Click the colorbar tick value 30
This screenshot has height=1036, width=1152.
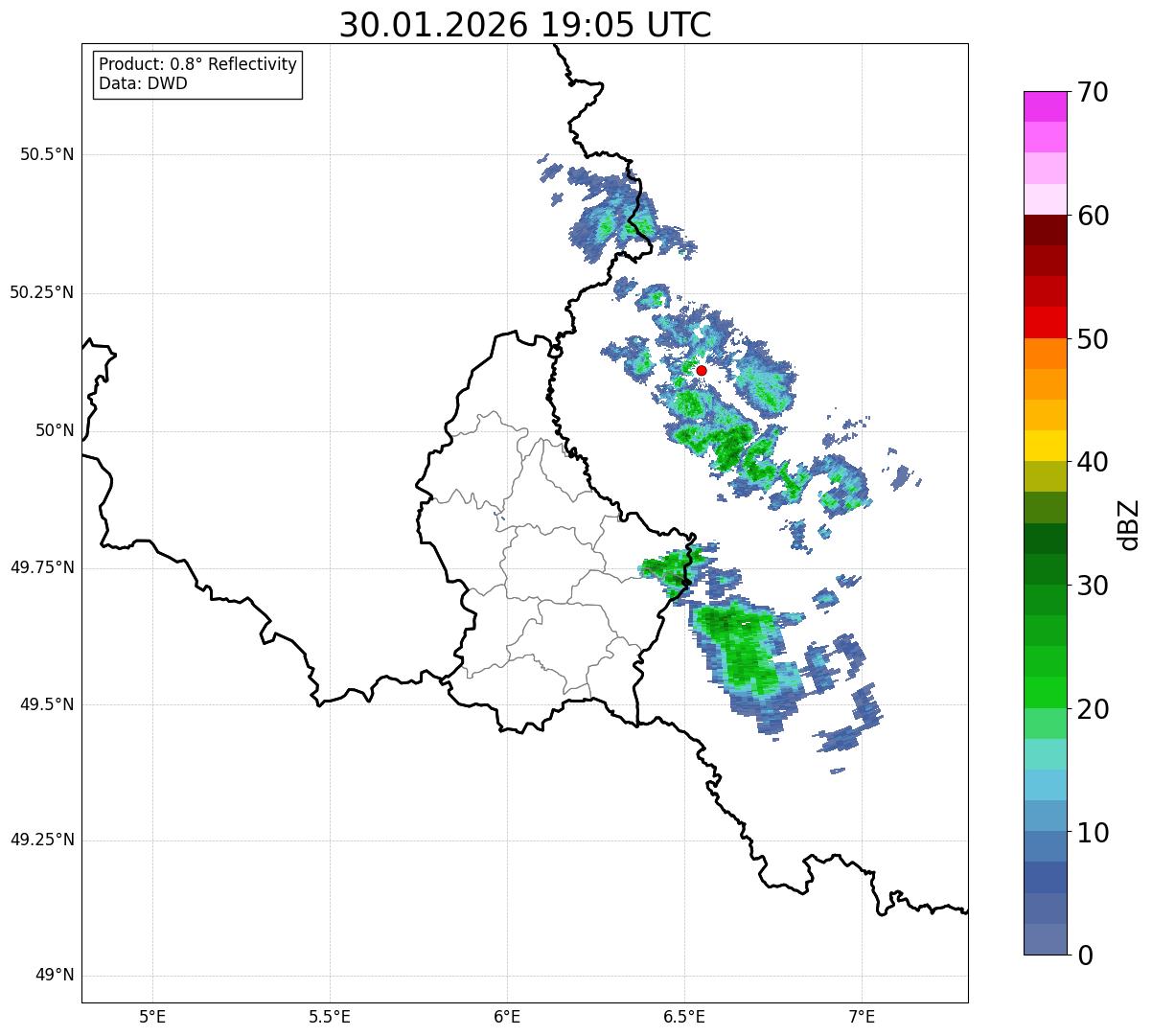click(x=1093, y=586)
